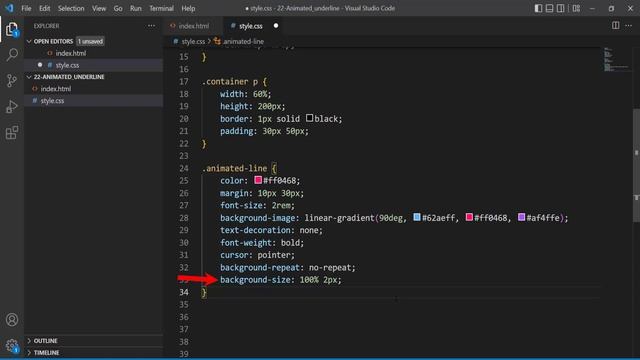Click the 'font-weight: bold;' line

[x=262, y=243]
